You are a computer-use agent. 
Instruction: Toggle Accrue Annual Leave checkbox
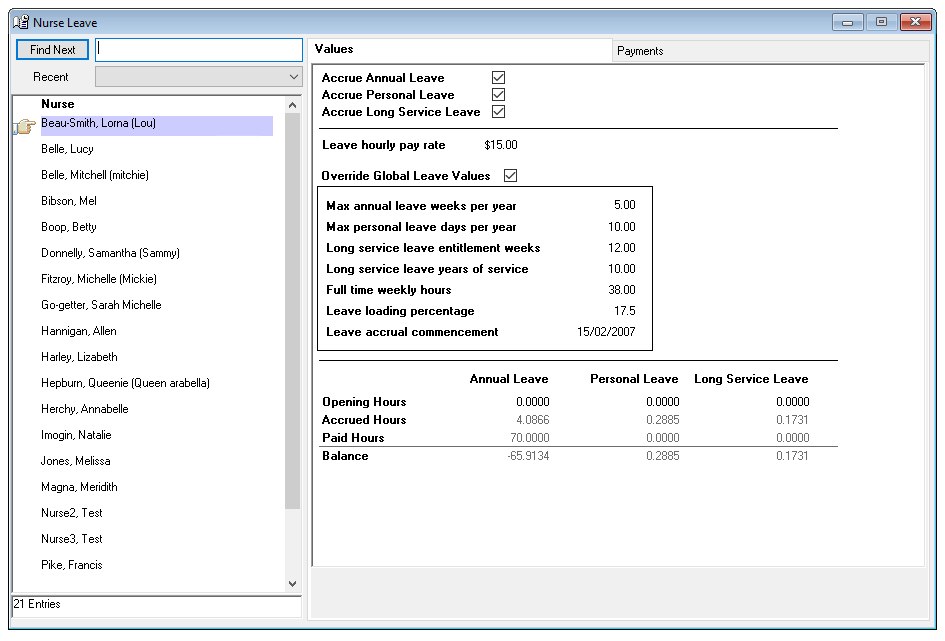(498, 78)
